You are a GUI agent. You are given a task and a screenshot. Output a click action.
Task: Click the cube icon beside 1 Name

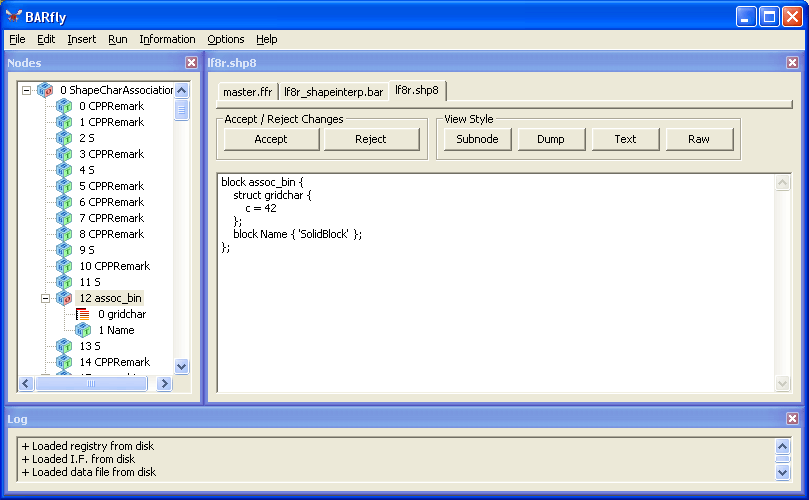point(83,330)
